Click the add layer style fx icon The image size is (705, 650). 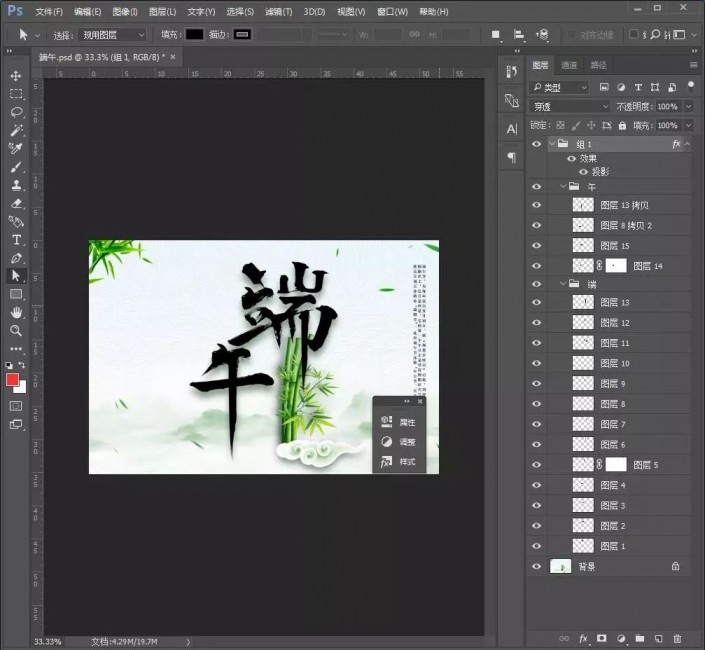583,638
